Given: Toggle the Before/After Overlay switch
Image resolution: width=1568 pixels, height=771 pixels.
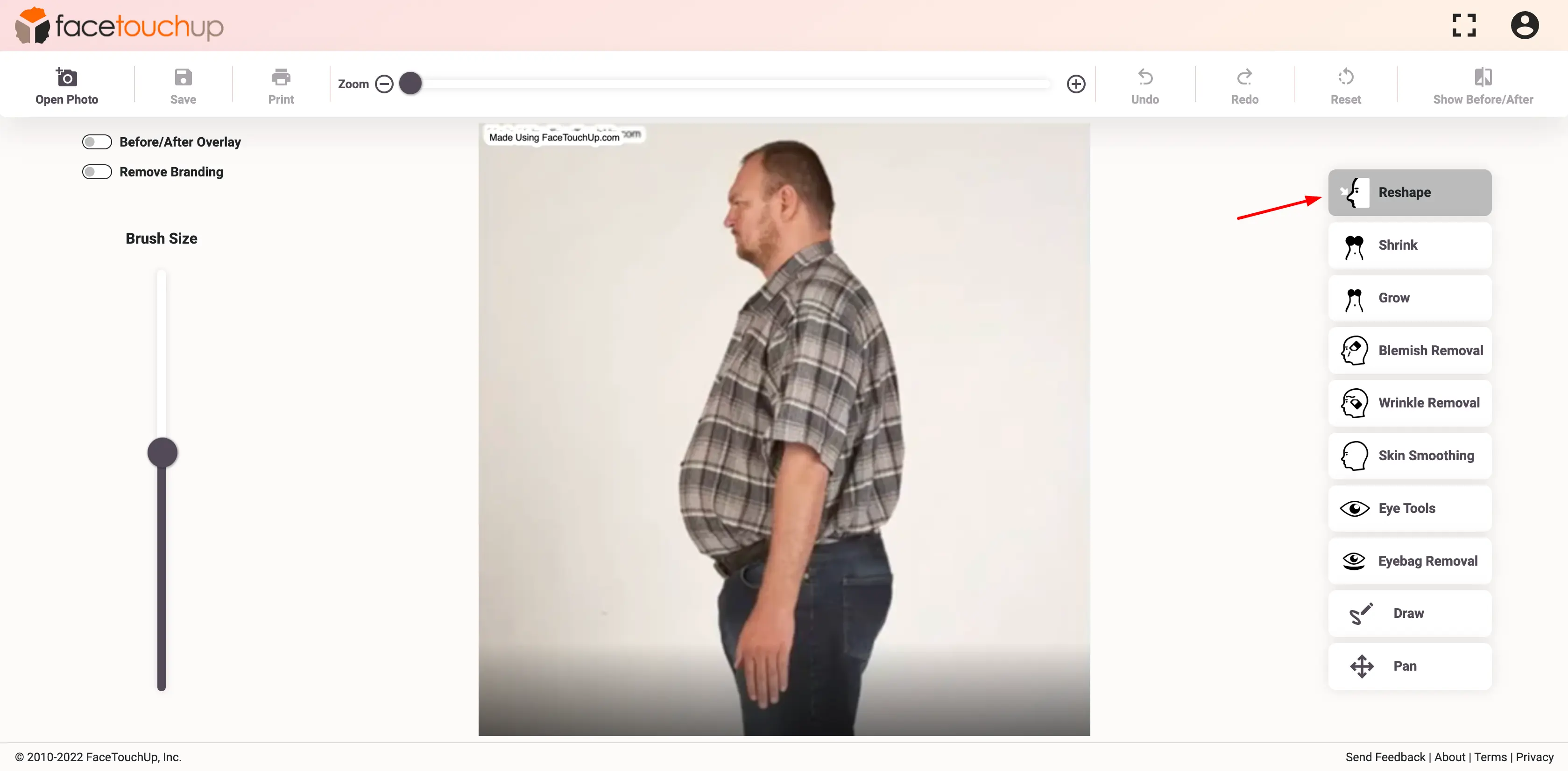Looking at the screenshot, I should [x=96, y=141].
